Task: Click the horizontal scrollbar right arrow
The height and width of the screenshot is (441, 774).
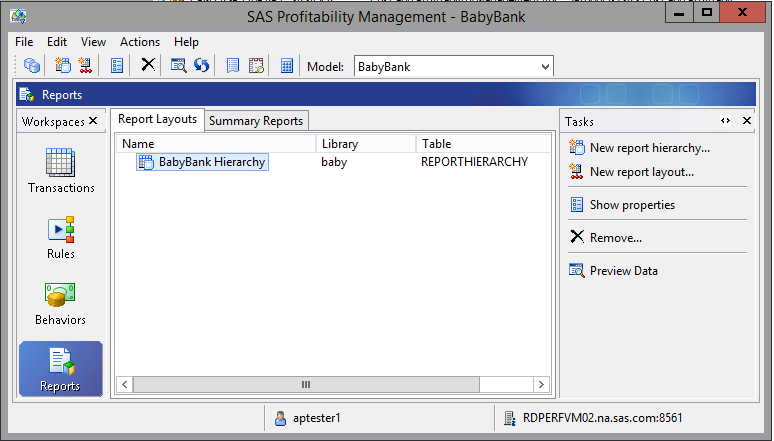Action: point(541,384)
